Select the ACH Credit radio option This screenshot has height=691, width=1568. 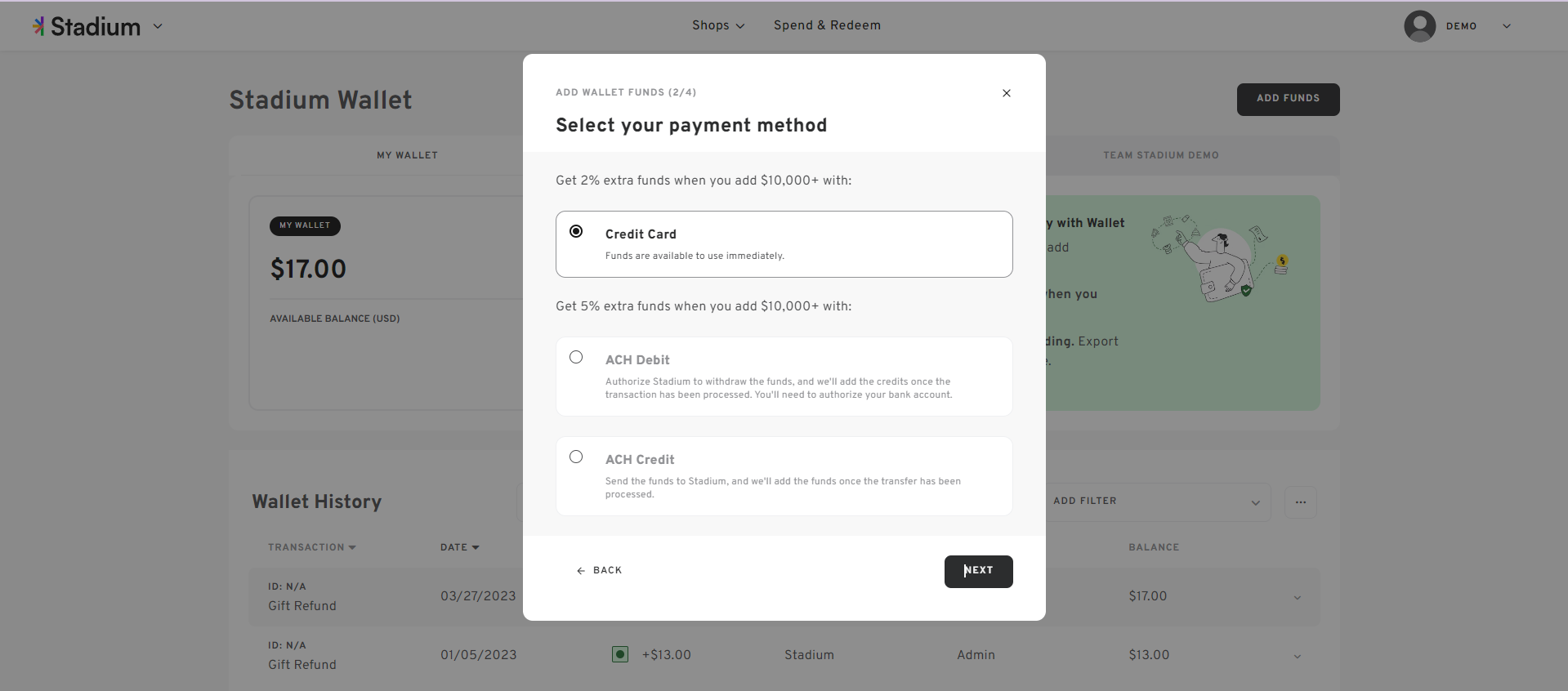point(576,457)
